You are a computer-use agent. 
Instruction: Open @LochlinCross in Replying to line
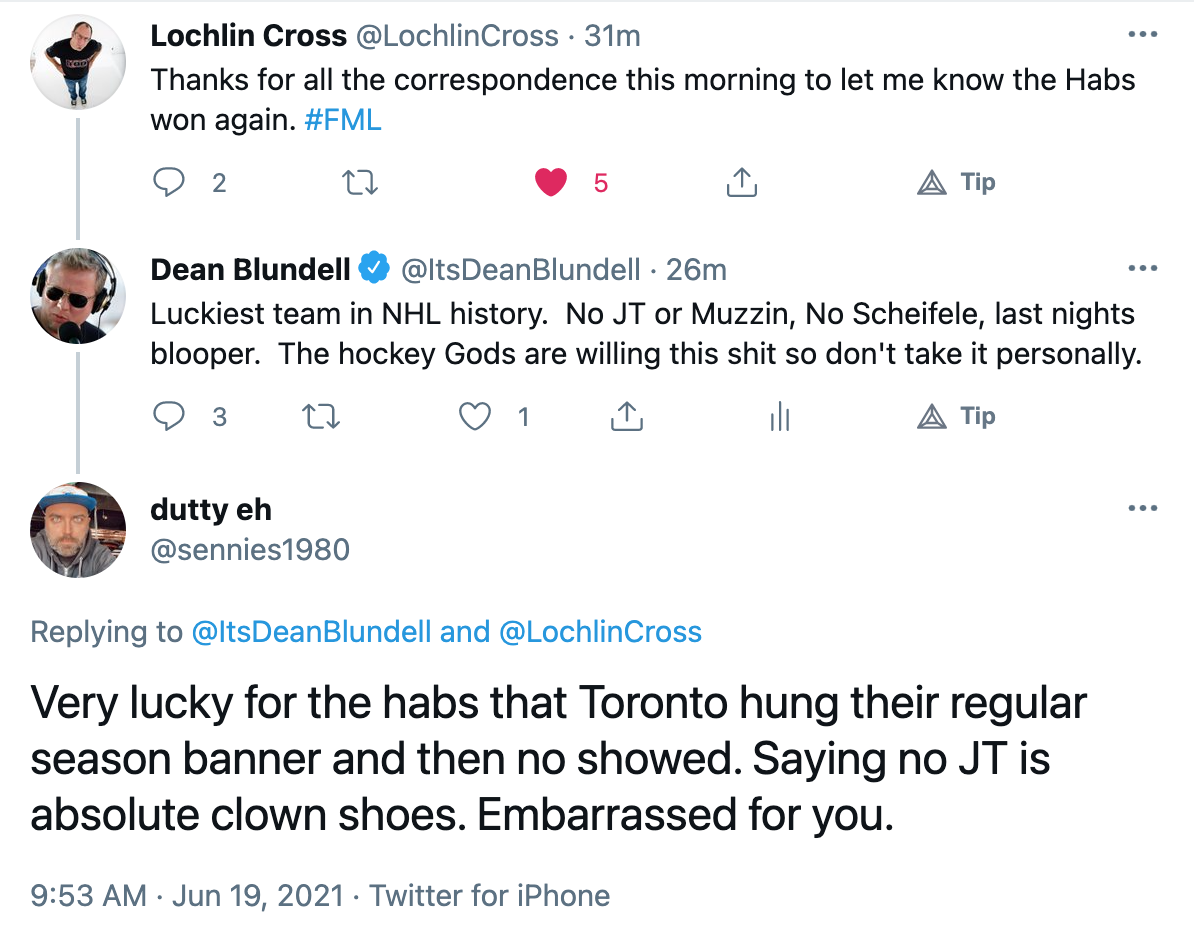point(600,632)
